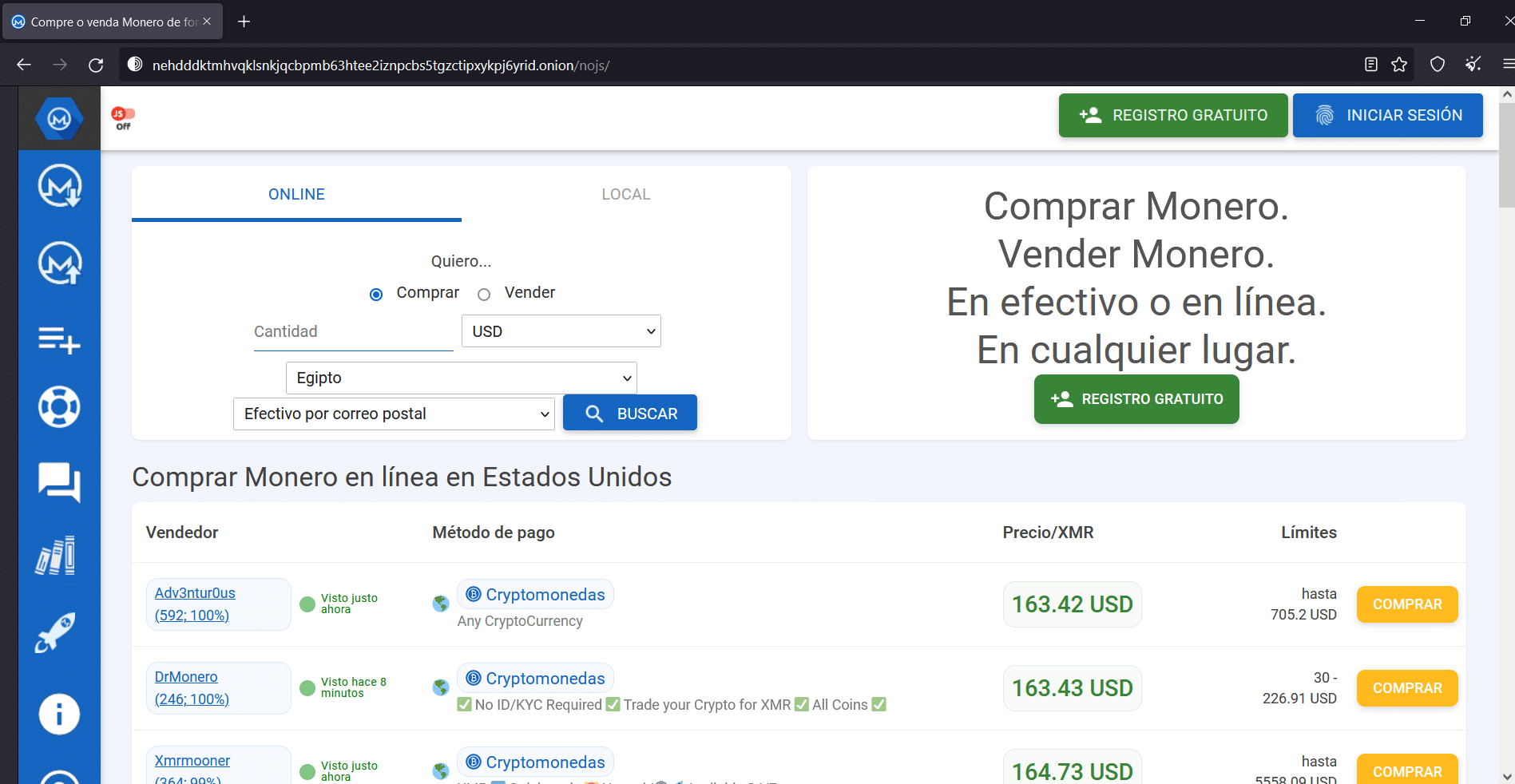
Task: Click the Método de pago column header
Action: pyautogui.click(x=494, y=533)
